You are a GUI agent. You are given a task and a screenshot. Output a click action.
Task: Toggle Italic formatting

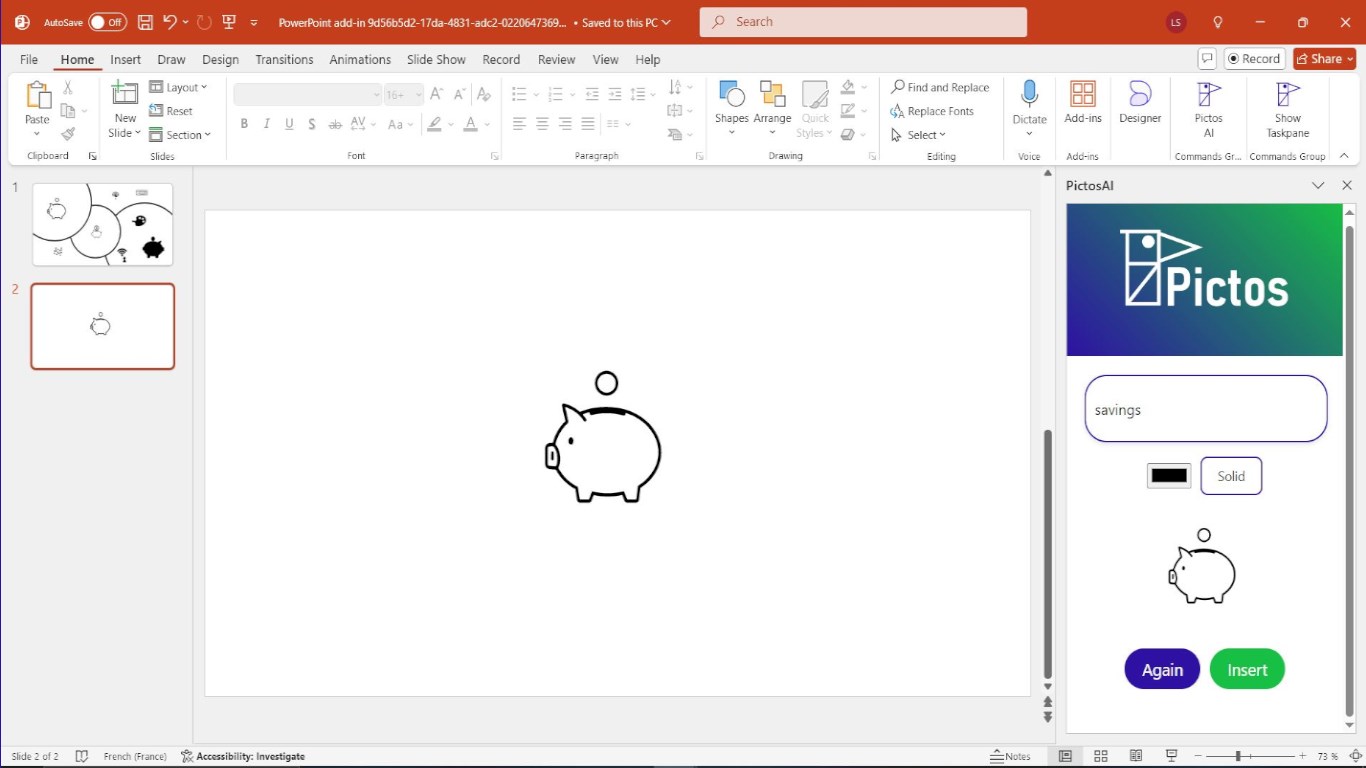pyautogui.click(x=267, y=125)
